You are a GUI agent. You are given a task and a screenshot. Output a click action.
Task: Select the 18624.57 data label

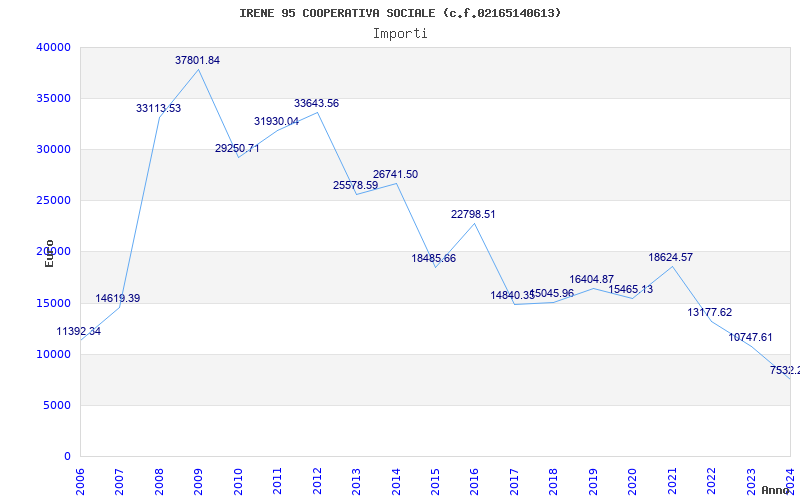[671, 258]
